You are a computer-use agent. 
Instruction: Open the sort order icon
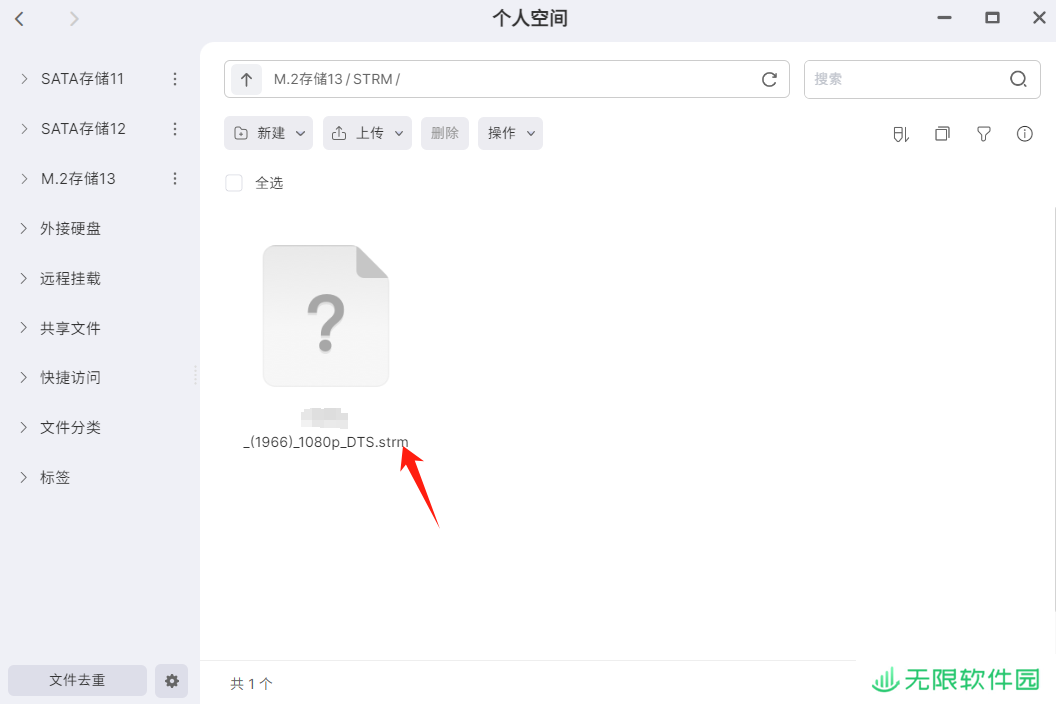(x=901, y=134)
